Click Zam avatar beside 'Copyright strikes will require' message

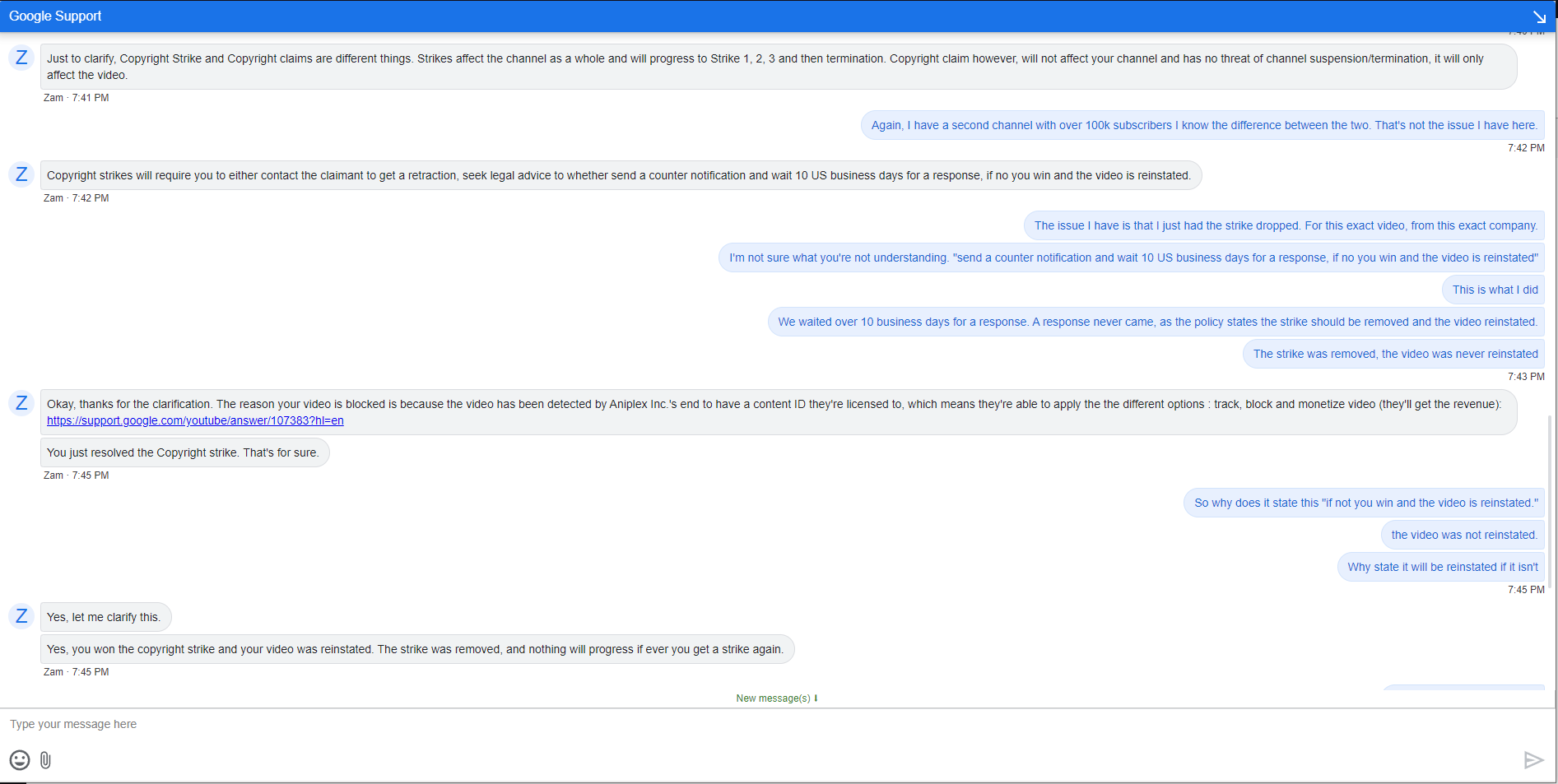coord(21,174)
